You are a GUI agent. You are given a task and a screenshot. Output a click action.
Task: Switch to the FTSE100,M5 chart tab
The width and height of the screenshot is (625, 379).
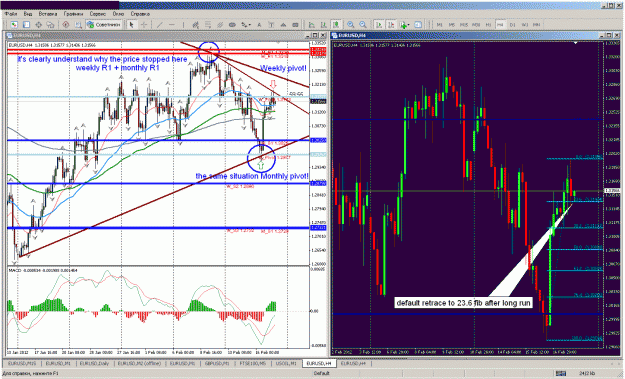(252, 363)
